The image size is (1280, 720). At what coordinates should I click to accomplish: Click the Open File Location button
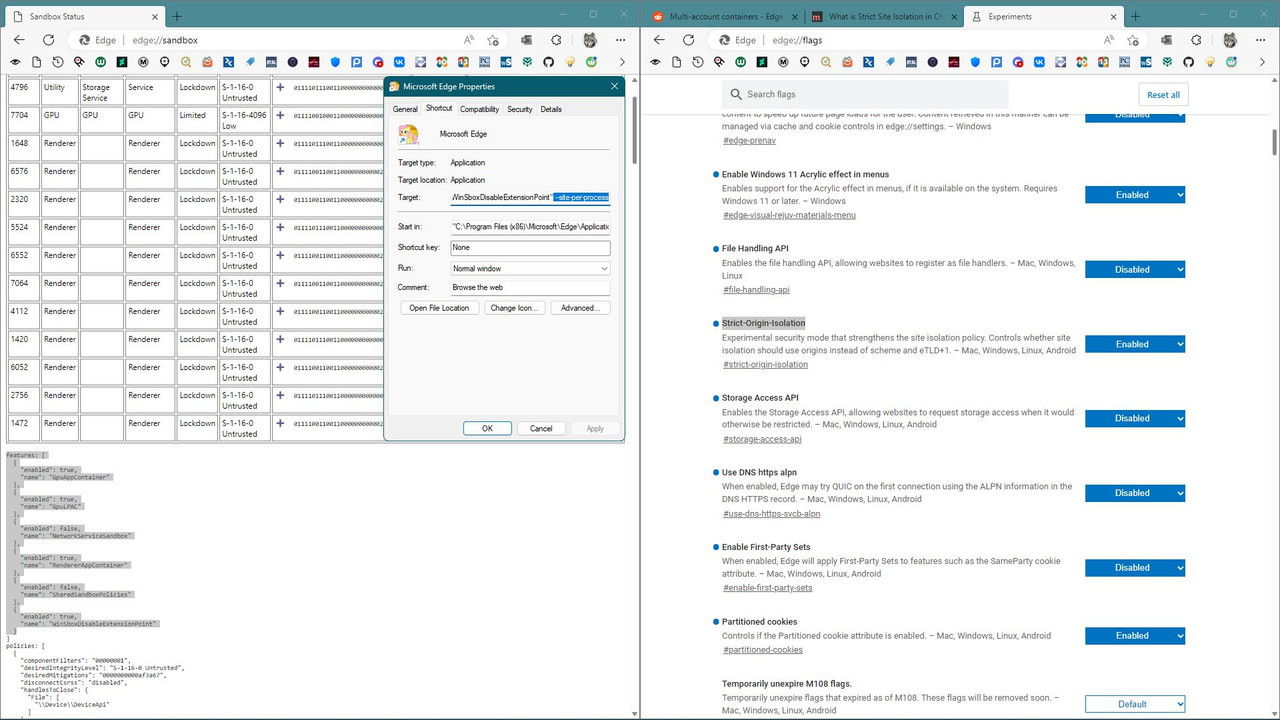click(439, 308)
